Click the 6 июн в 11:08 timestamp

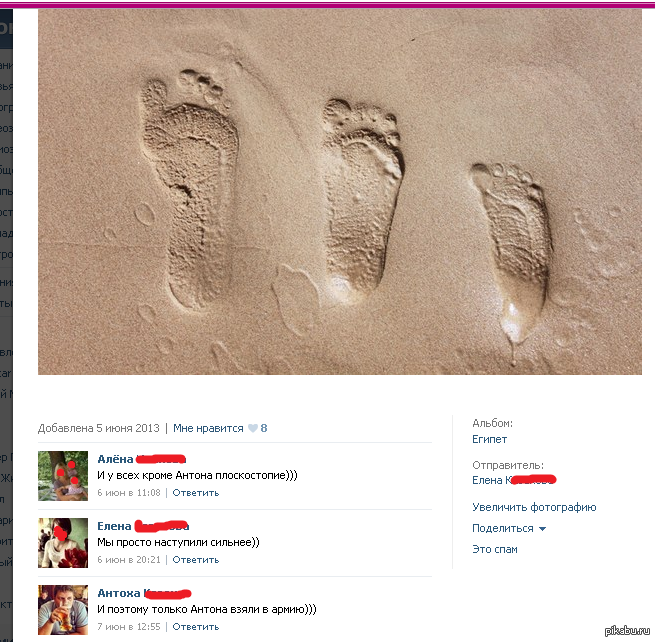click(x=129, y=493)
